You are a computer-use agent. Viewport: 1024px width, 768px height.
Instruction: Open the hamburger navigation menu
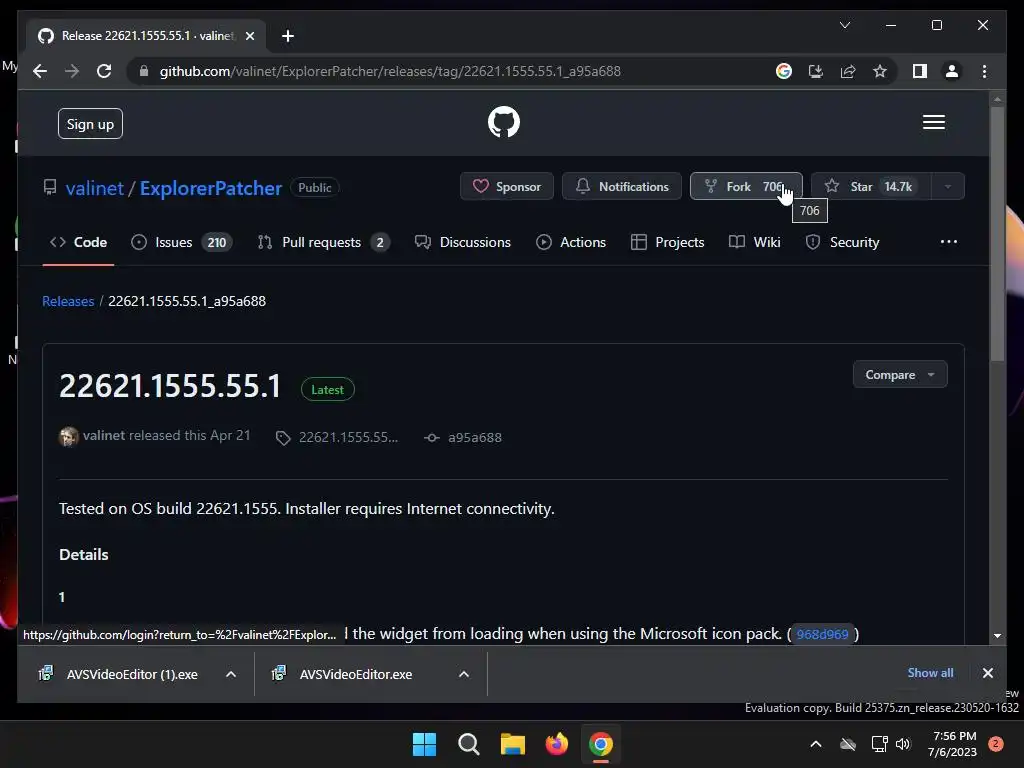click(x=933, y=122)
